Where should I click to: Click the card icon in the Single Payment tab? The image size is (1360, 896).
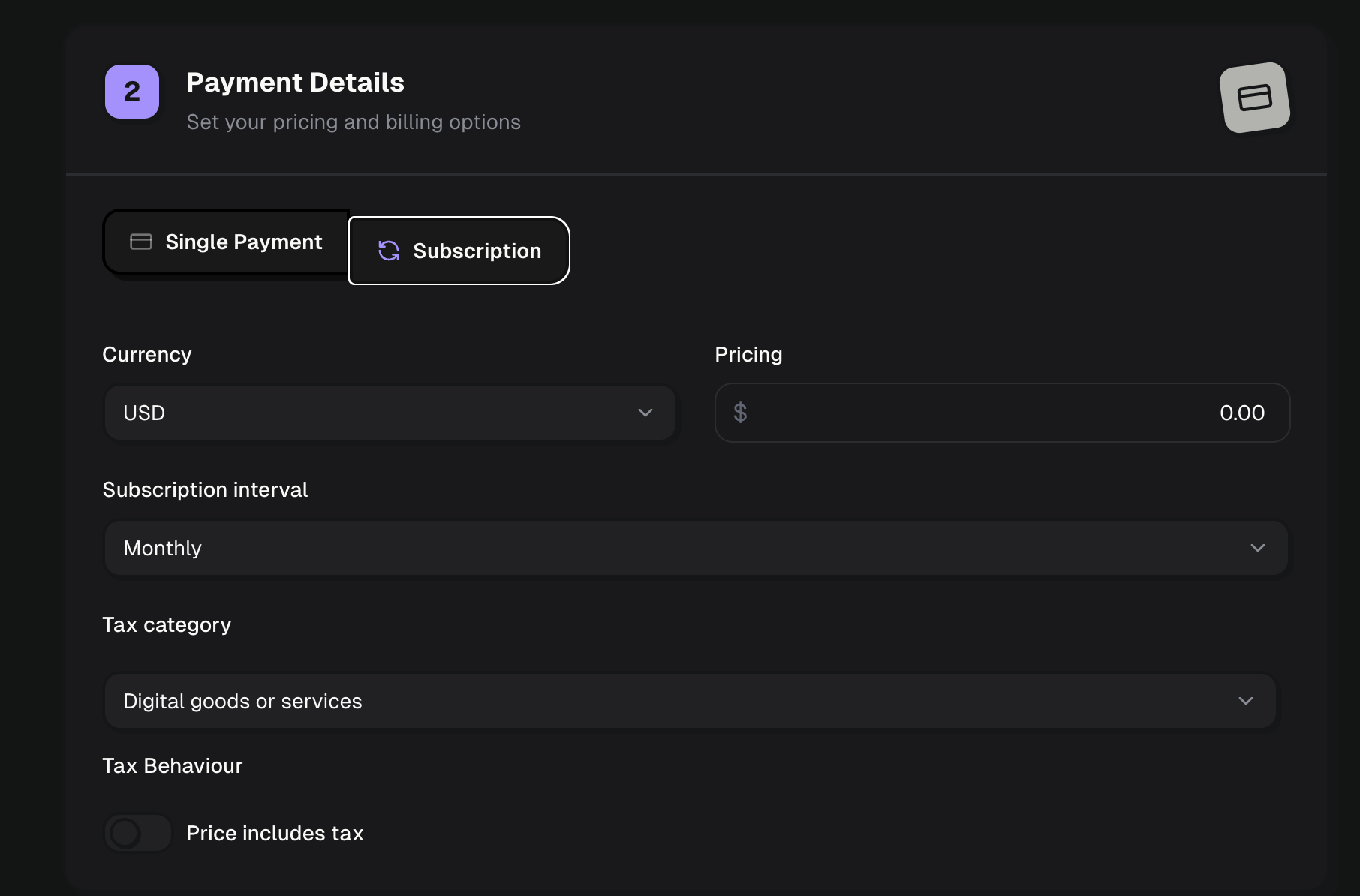[x=140, y=242]
